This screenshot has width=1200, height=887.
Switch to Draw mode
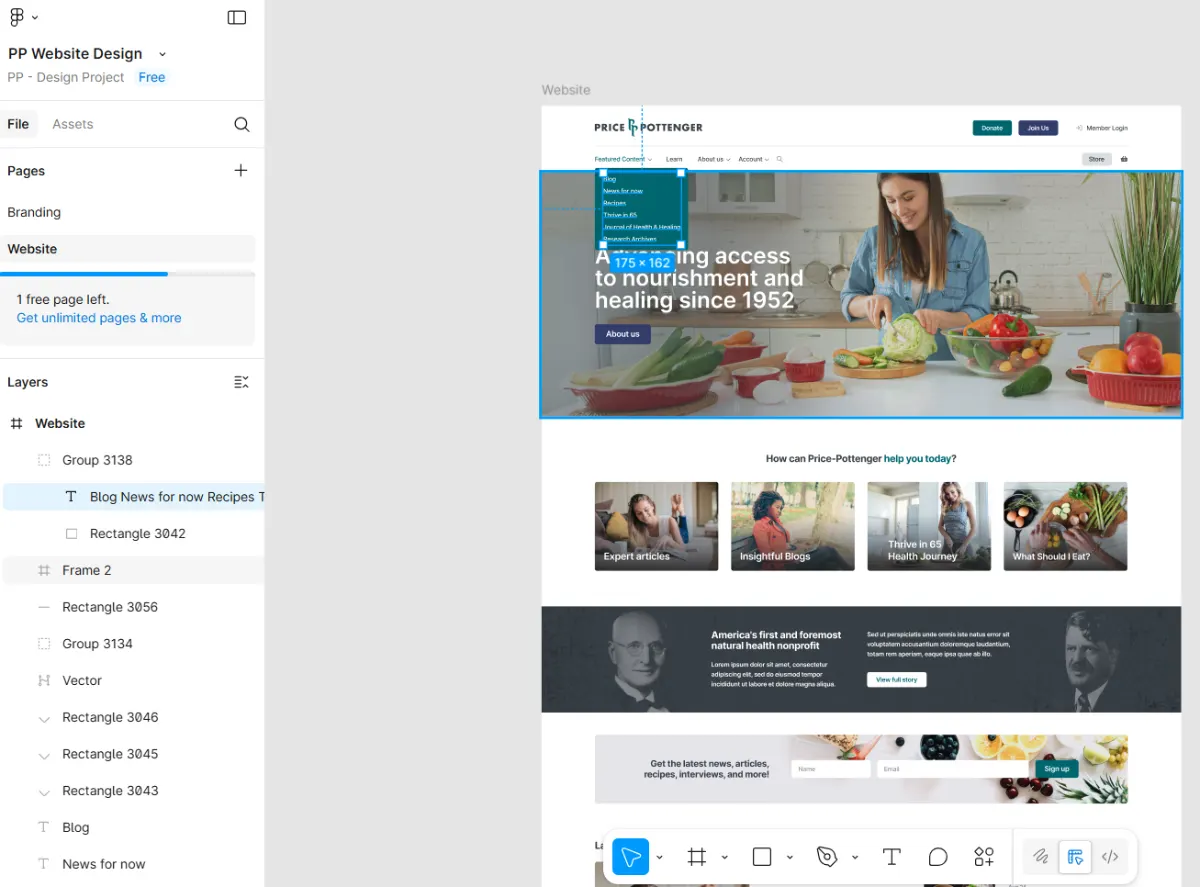[1041, 857]
